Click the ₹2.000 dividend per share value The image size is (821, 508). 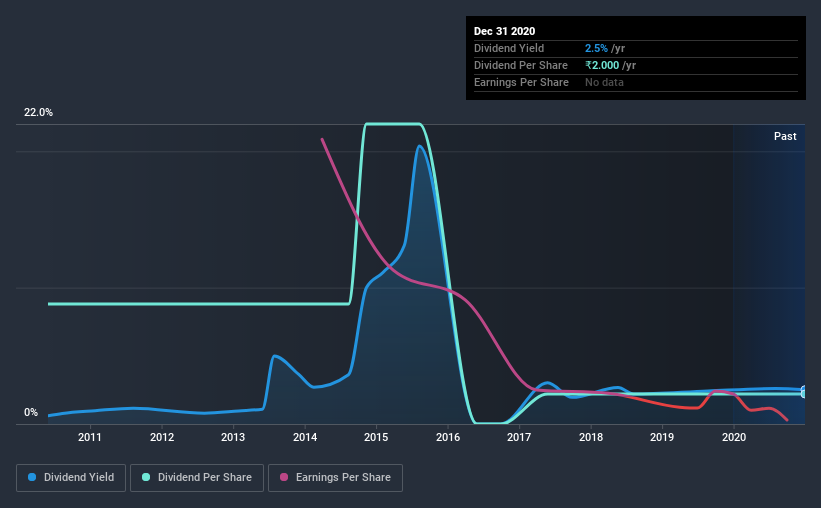point(602,65)
